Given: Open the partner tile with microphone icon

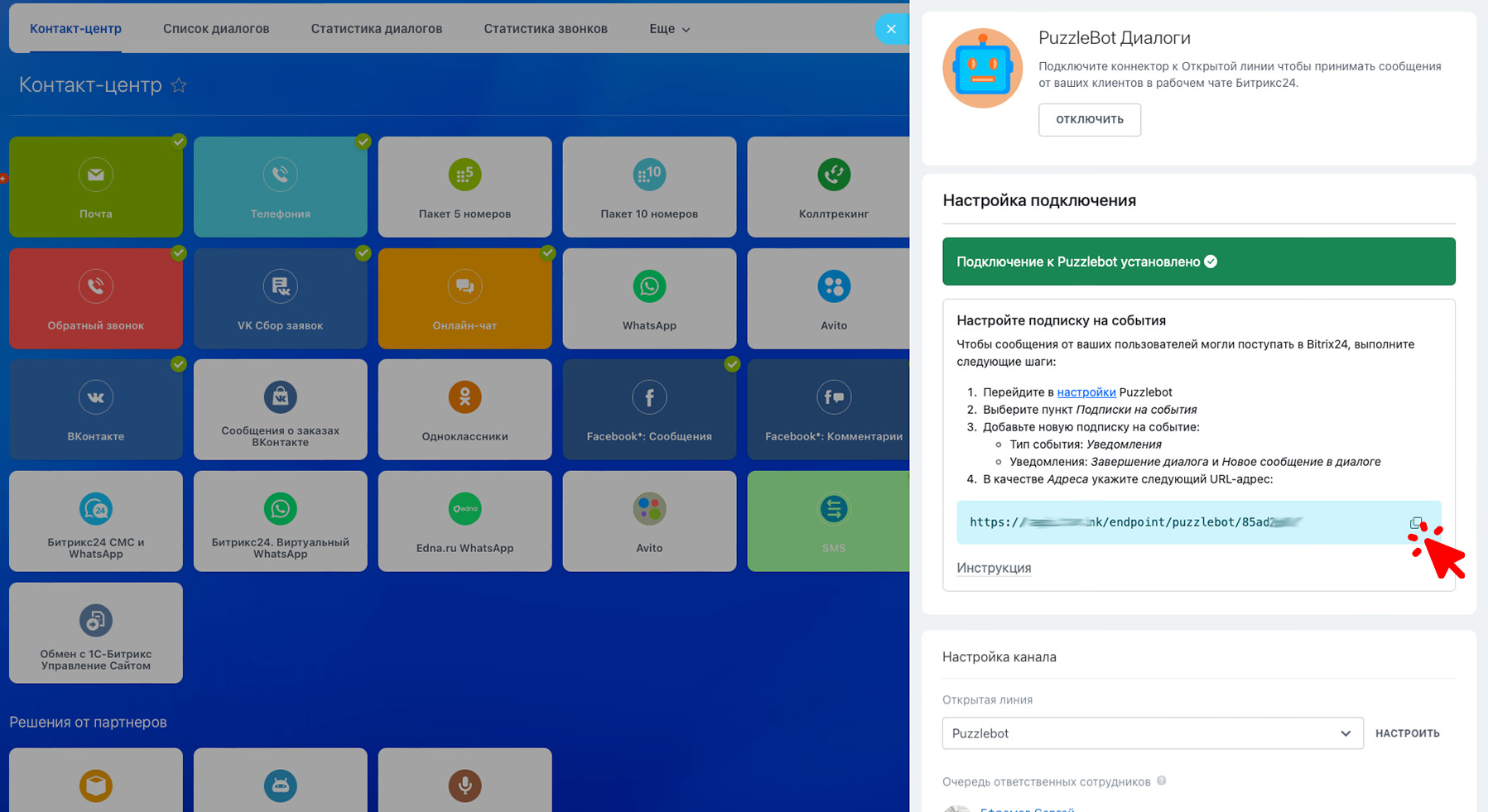Looking at the screenshot, I should [x=465, y=780].
